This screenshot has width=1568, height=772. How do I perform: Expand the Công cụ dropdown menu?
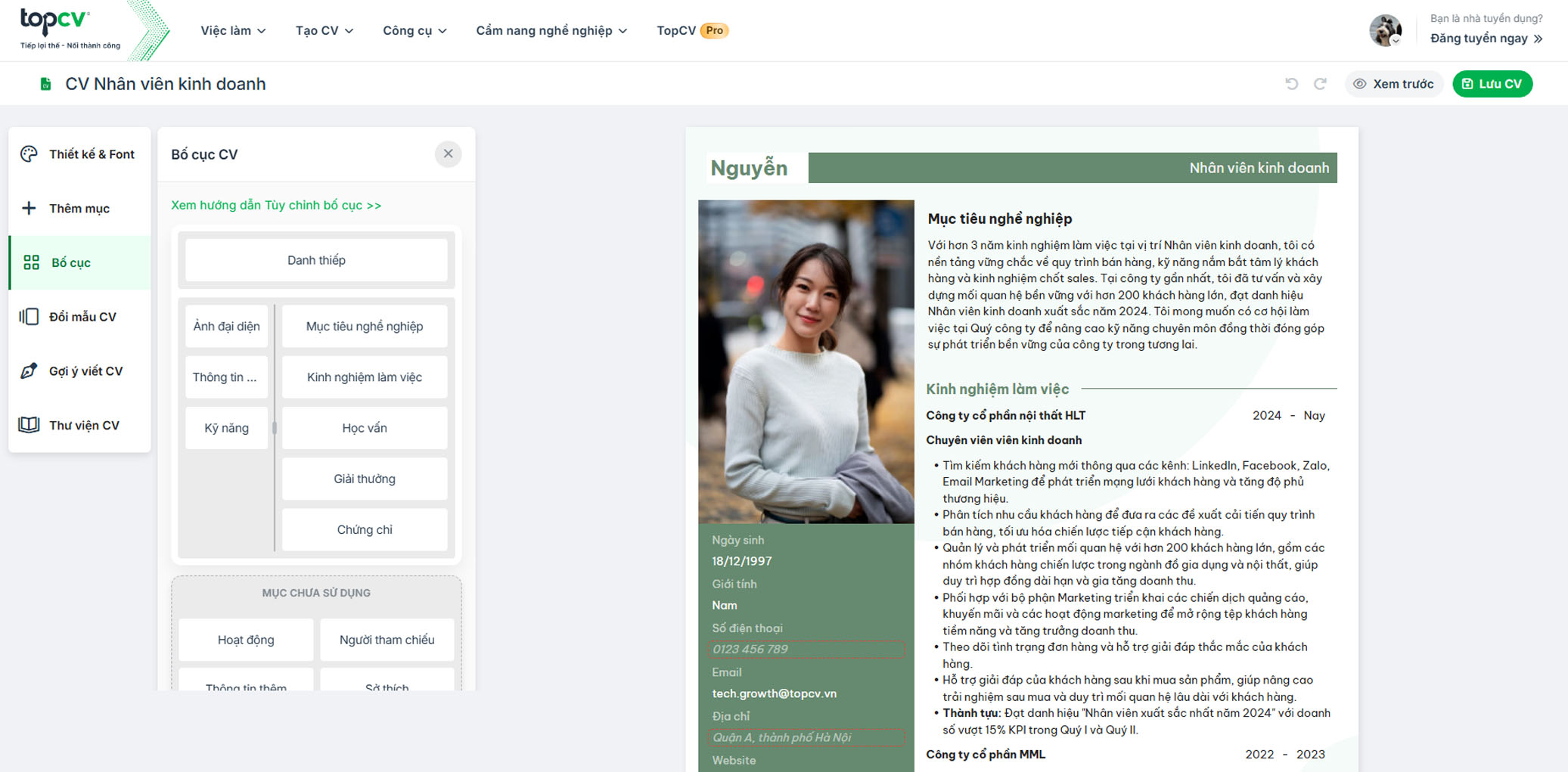pos(415,30)
